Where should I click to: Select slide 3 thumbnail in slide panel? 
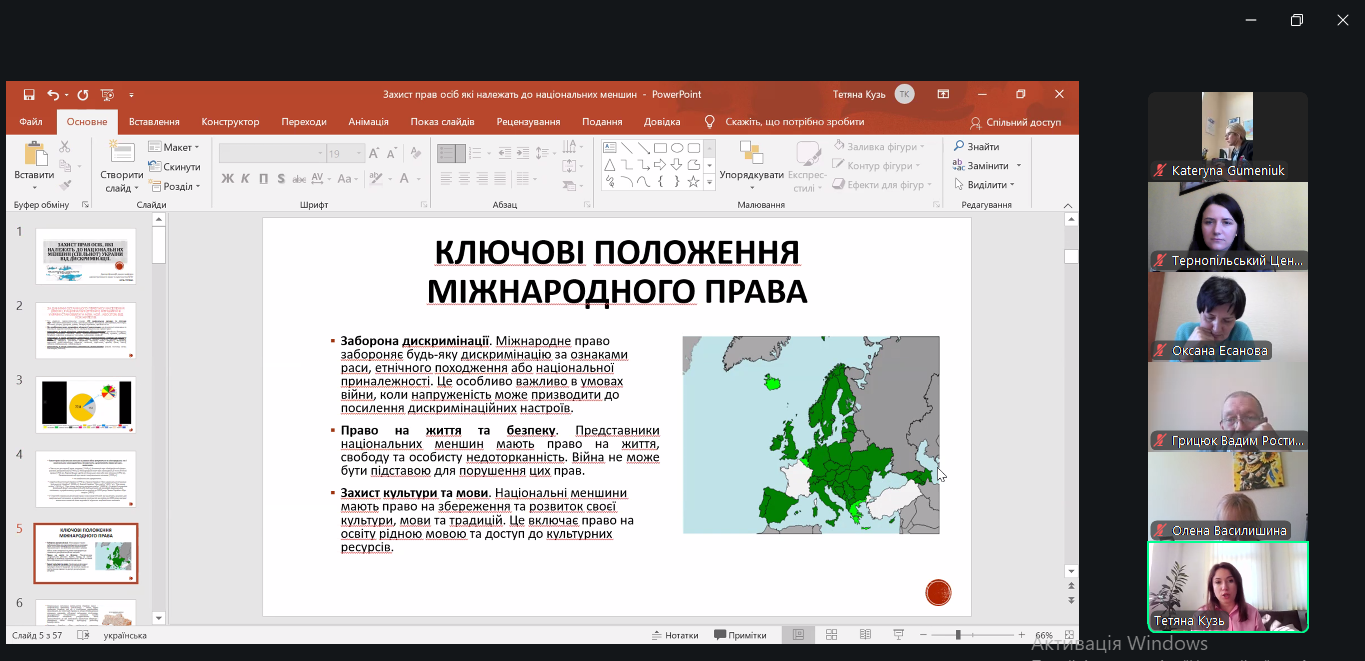tap(86, 404)
